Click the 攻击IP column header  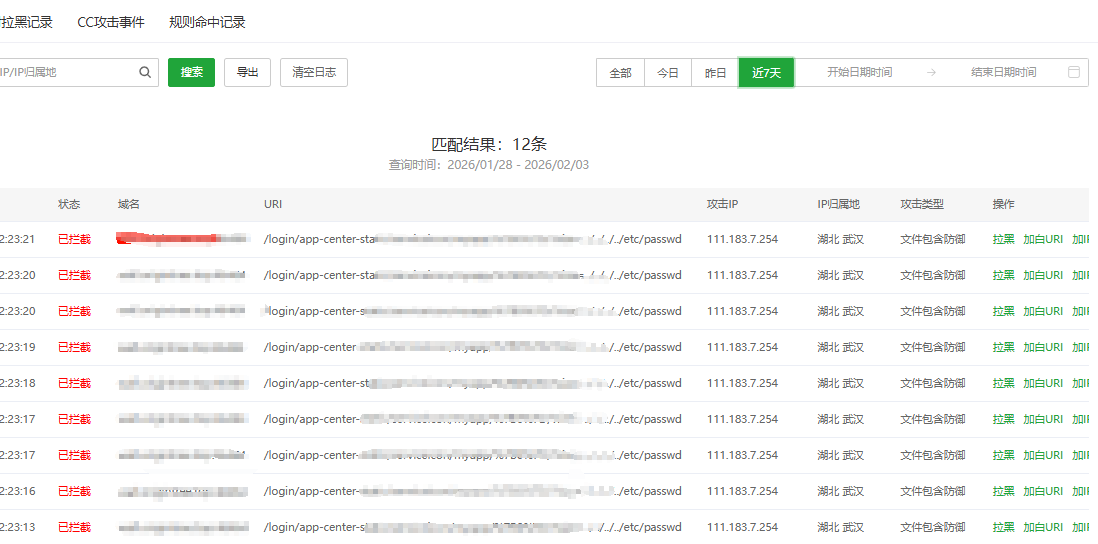pos(723,204)
